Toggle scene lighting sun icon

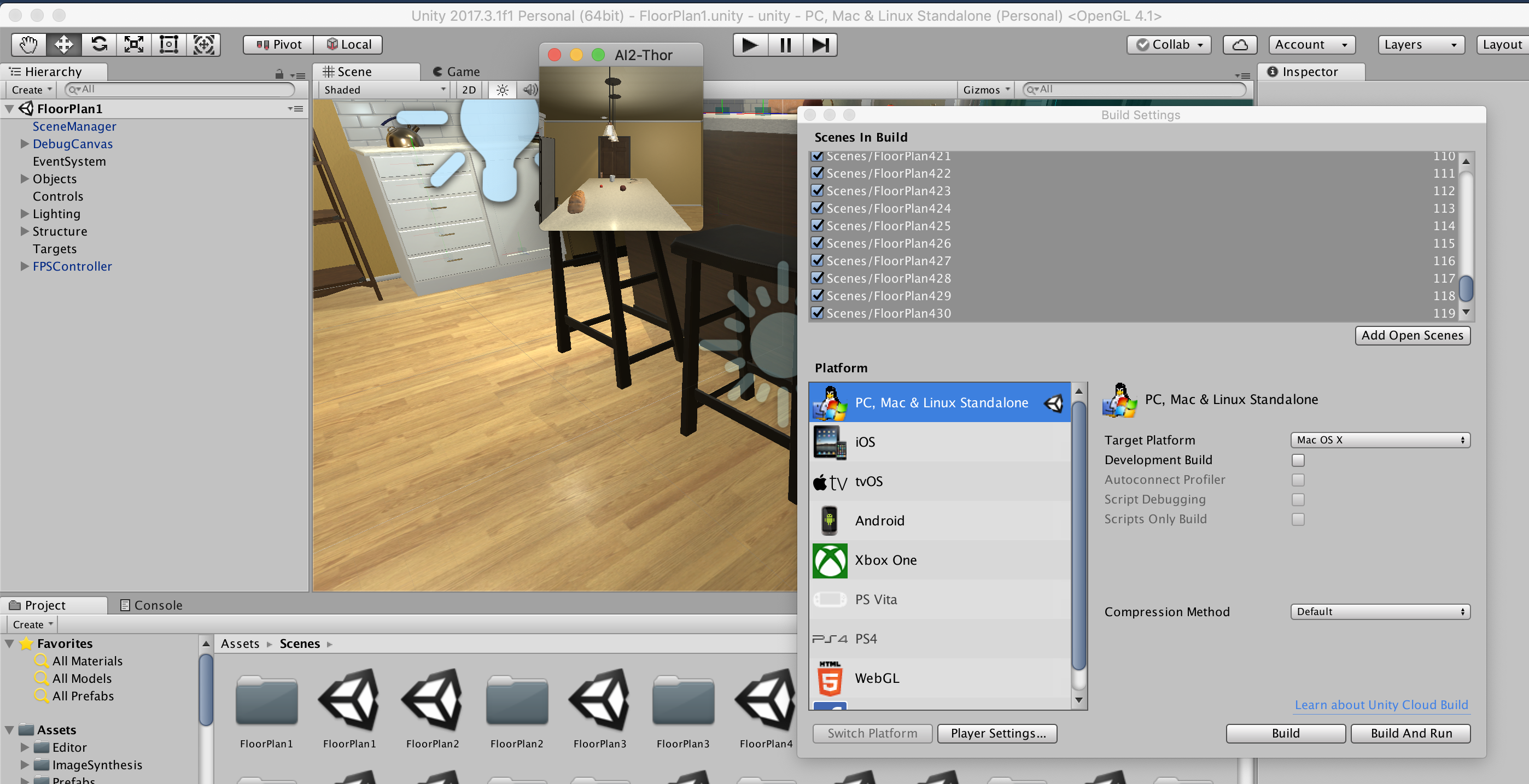click(502, 90)
